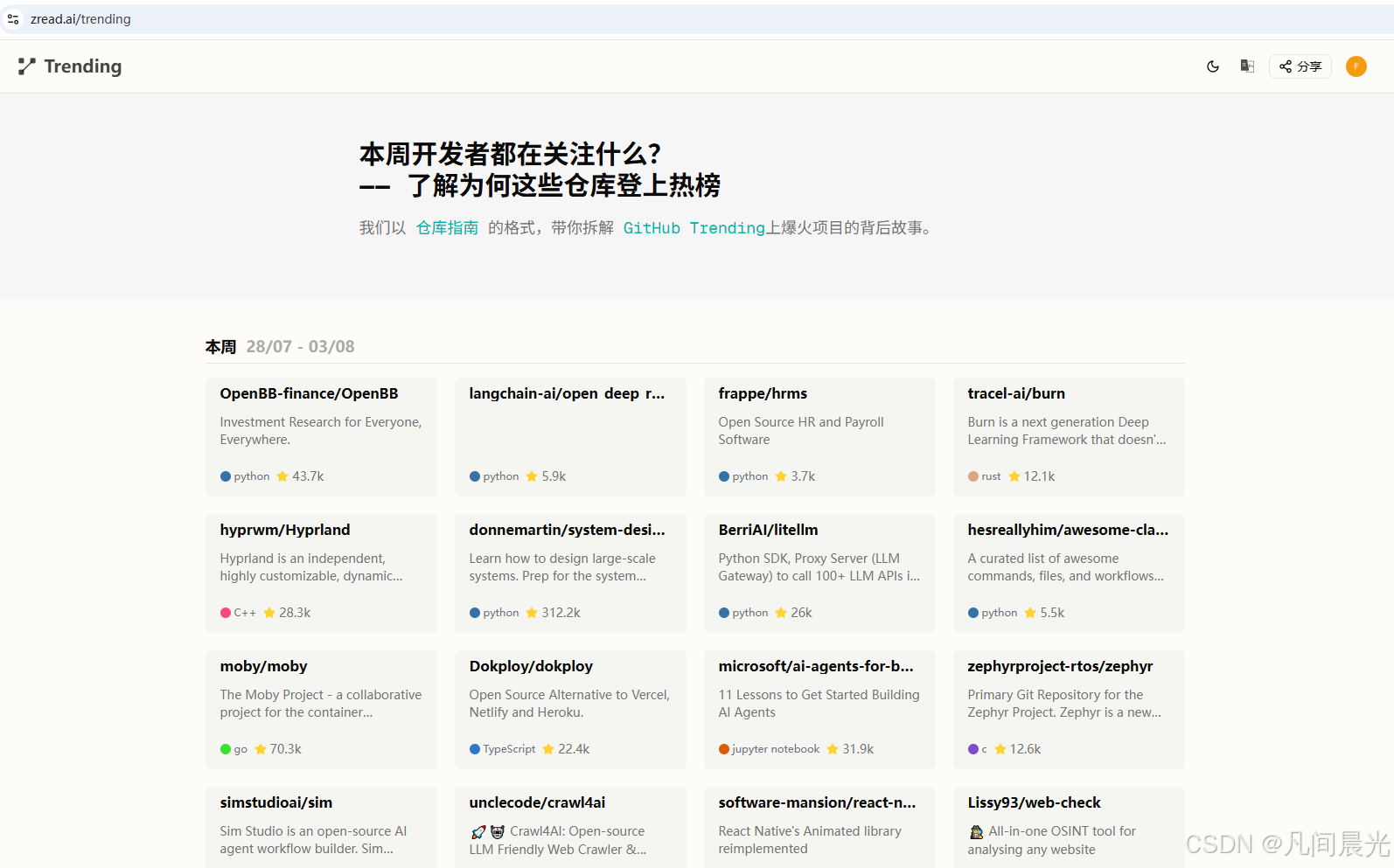Click the site info icon in address bar
Viewport: 1394px width, 868px height.
click(x=13, y=19)
